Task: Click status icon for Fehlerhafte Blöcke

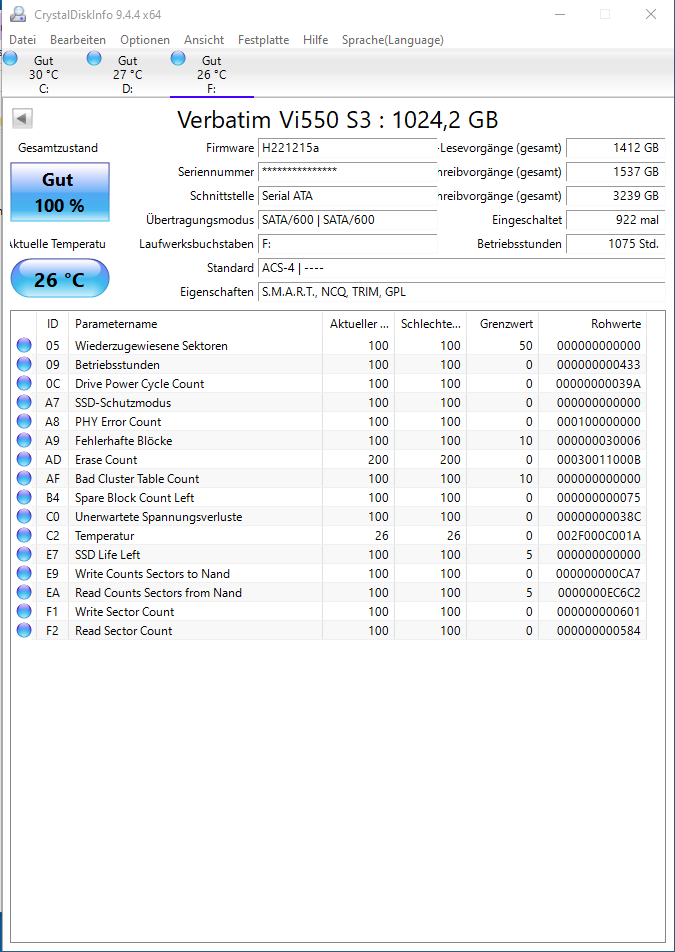Action: pos(24,440)
